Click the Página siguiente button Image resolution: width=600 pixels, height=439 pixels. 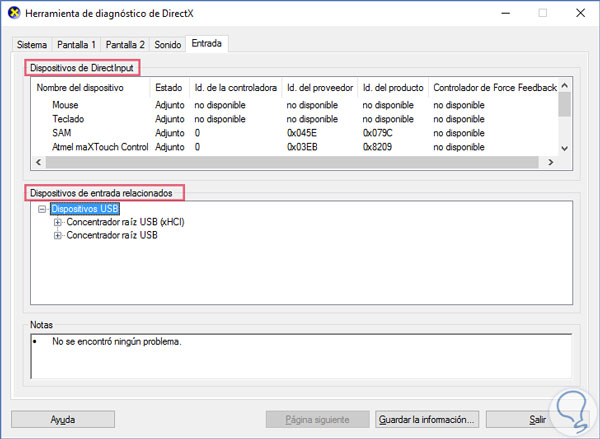[318, 419]
